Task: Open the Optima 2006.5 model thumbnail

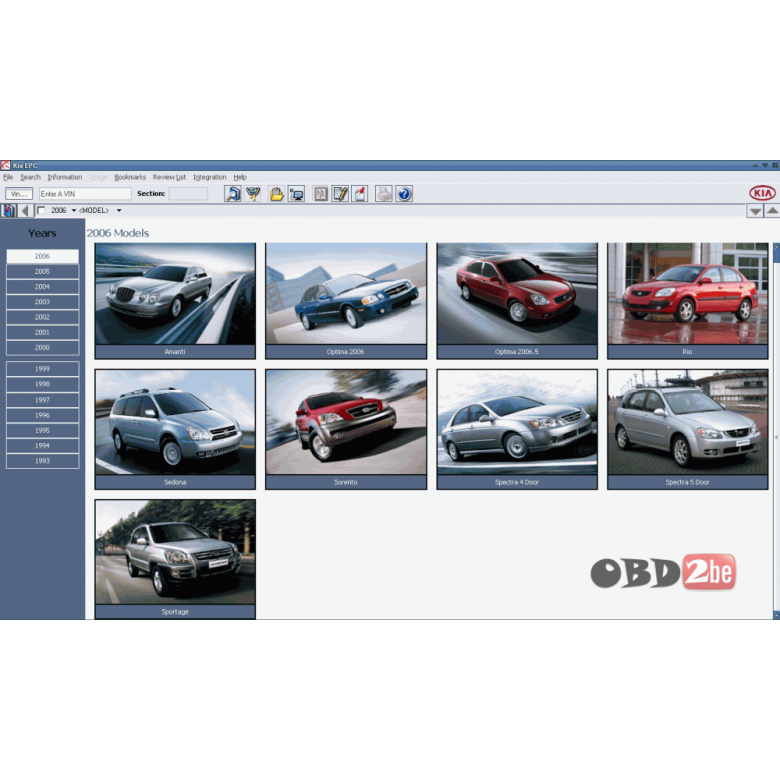Action: 517,300
